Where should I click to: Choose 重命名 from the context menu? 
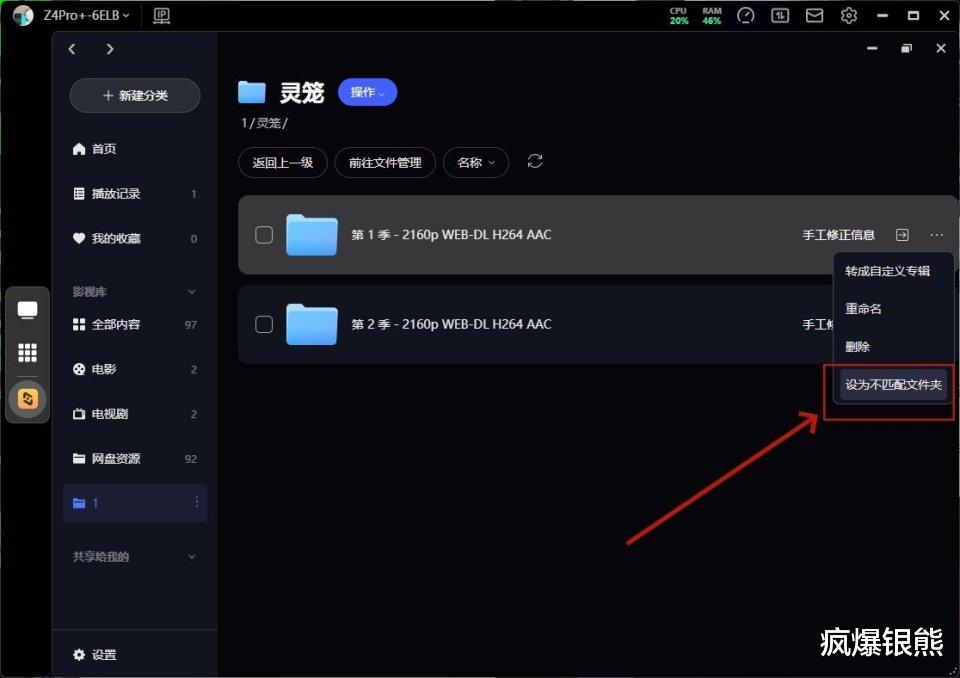(x=863, y=309)
